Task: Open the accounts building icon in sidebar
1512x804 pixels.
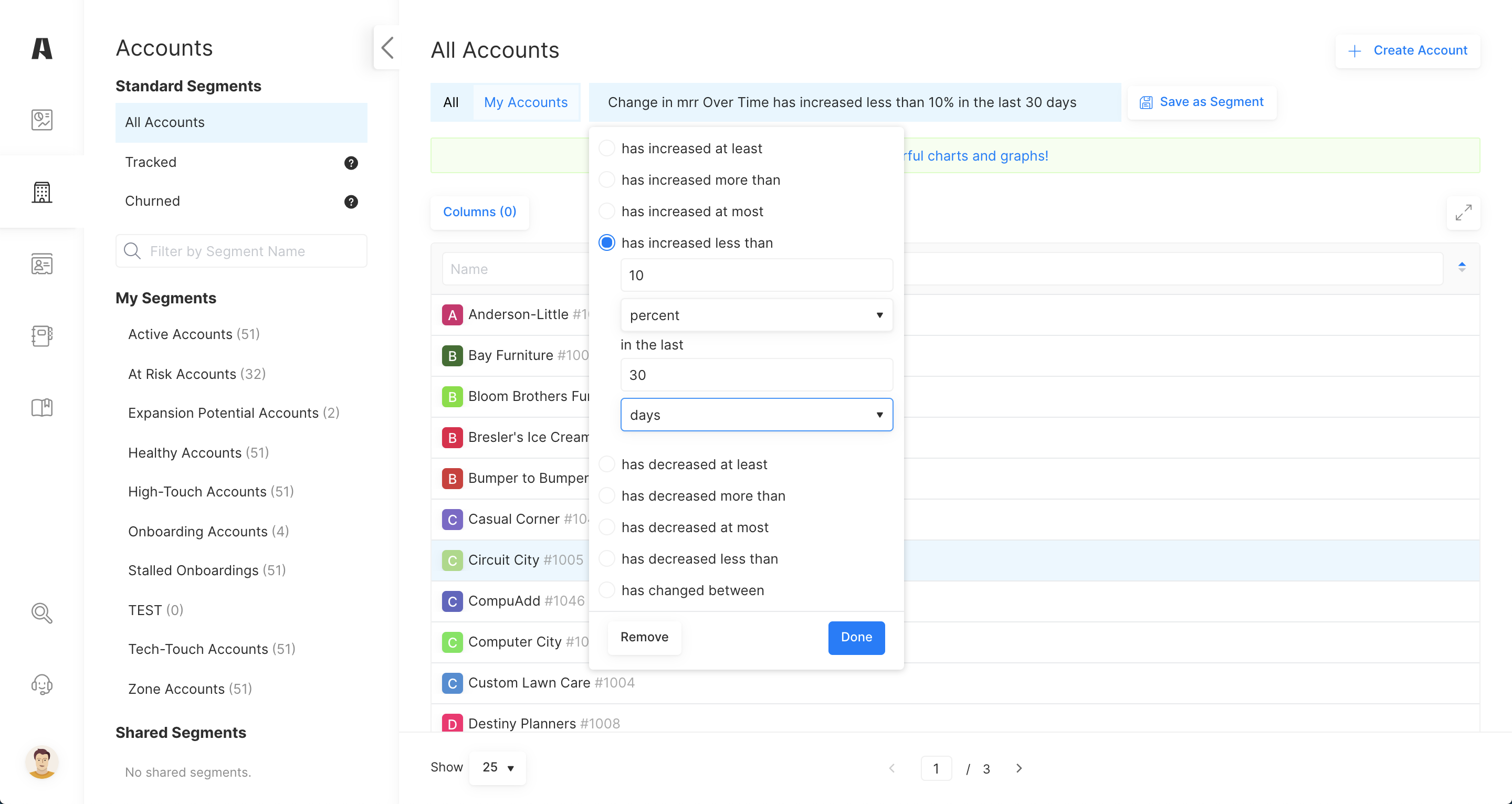Action: pyautogui.click(x=41, y=192)
